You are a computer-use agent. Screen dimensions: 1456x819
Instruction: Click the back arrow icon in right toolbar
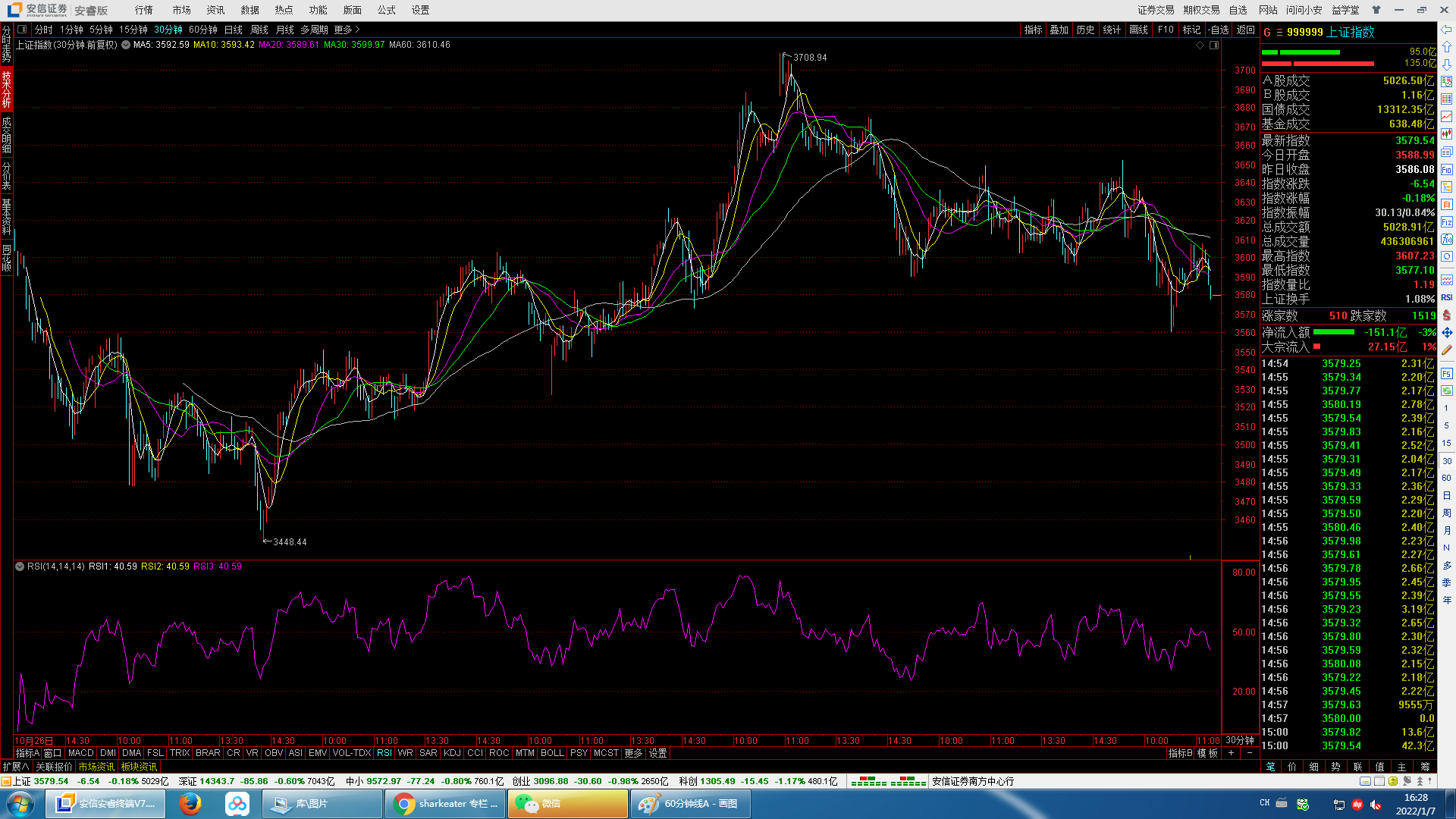click(1447, 30)
